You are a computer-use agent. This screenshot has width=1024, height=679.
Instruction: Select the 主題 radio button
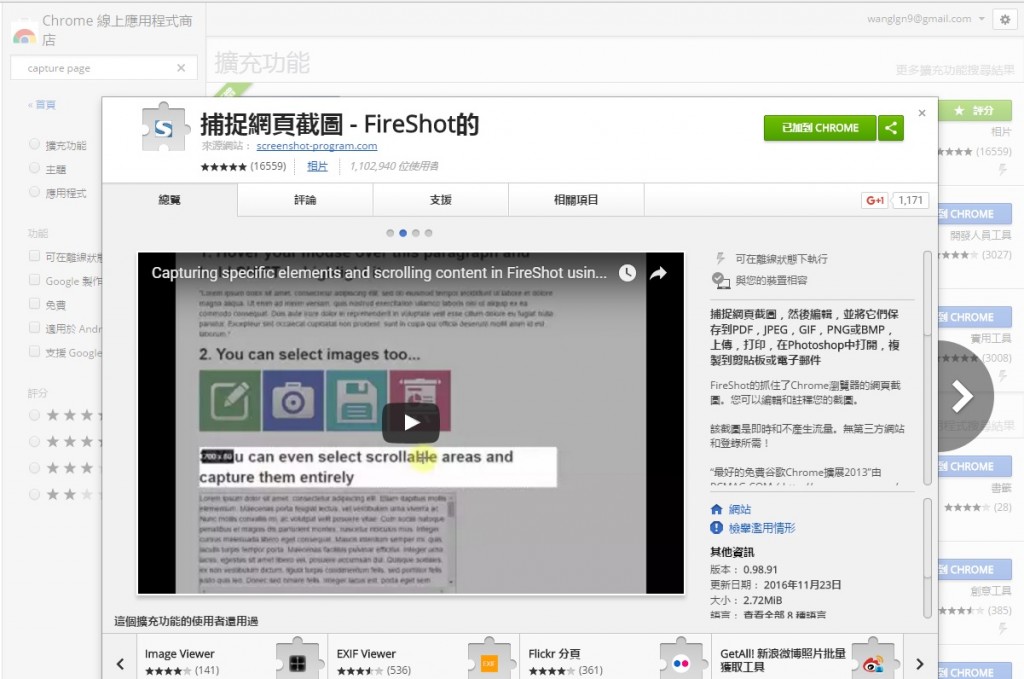coord(35,168)
